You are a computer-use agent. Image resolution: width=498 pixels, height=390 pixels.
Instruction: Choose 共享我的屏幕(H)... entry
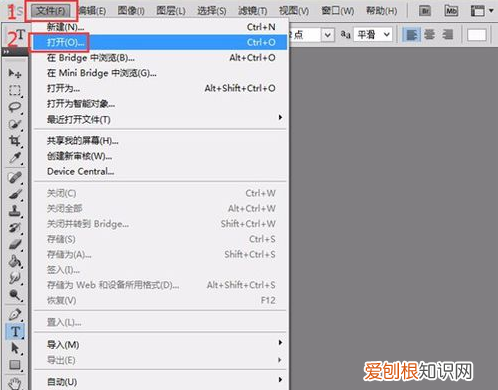click(x=161, y=141)
